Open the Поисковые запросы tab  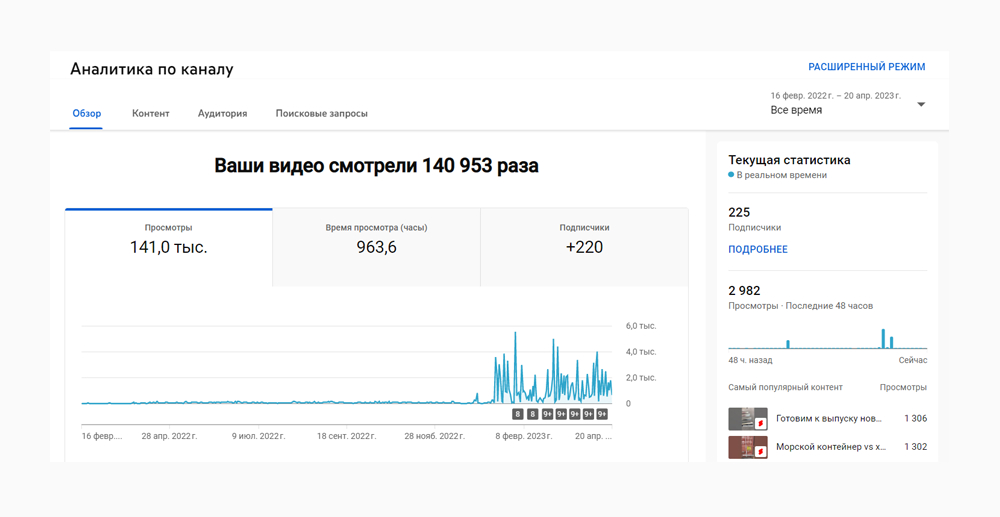click(x=321, y=113)
